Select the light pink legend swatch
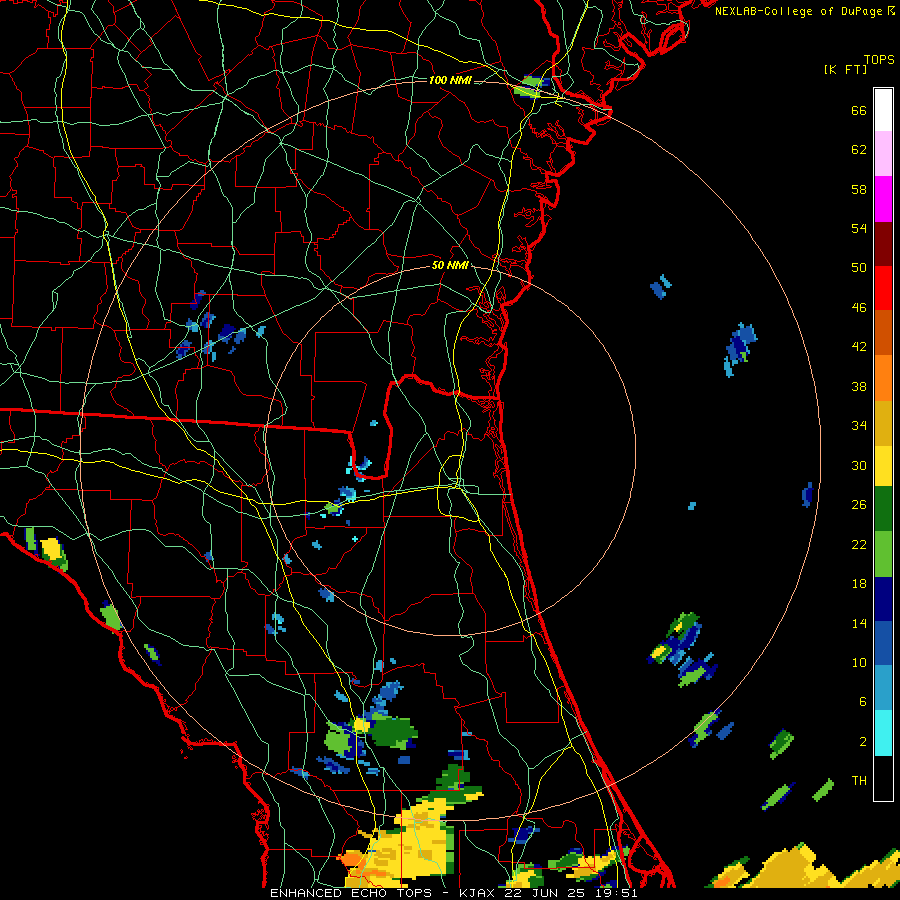Image resolution: width=900 pixels, height=900 pixels. 883,154
